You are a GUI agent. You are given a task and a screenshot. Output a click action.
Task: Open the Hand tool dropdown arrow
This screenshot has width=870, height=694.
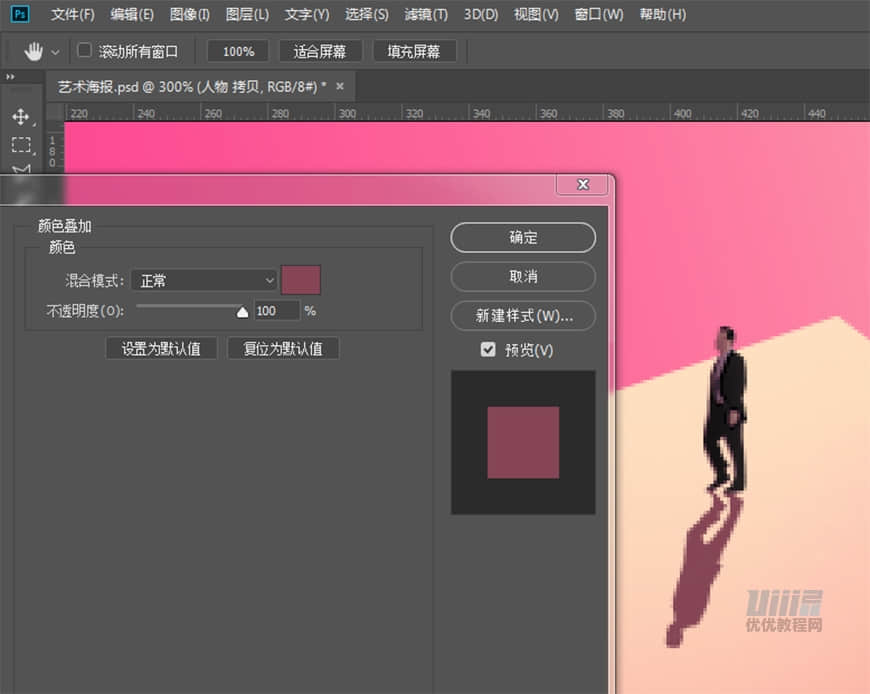point(56,50)
